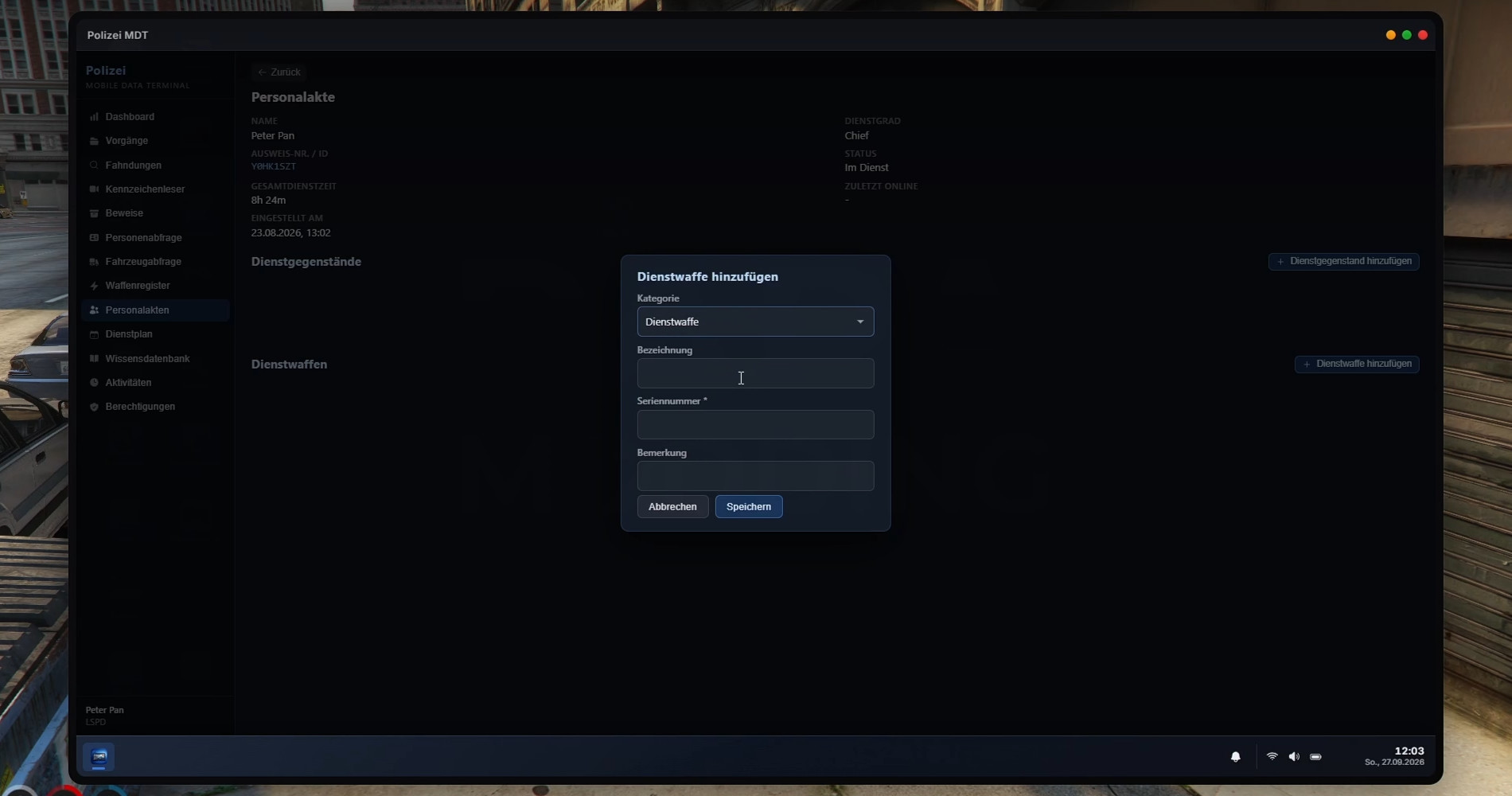Click the Aktivitäten clock icon
1512x796 pixels.
pyautogui.click(x=94, y=383)
